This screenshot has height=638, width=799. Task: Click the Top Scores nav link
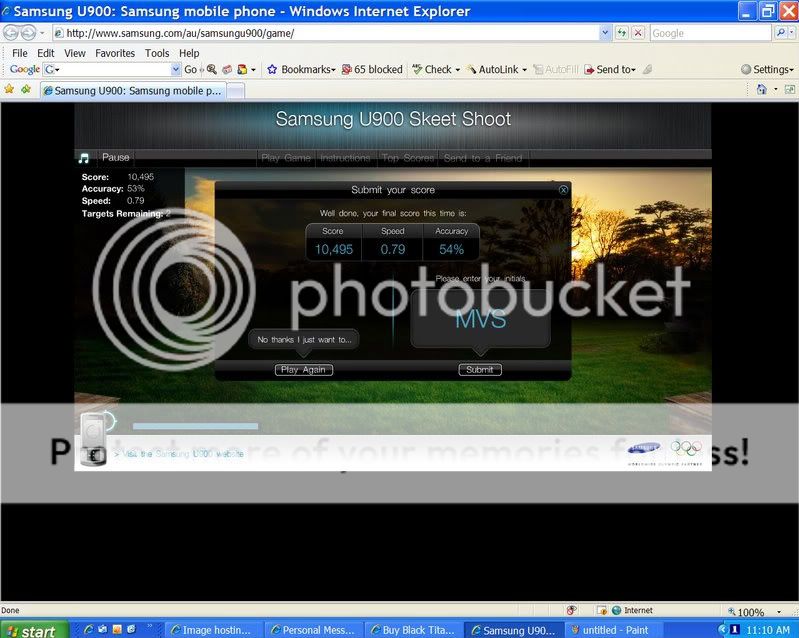(x=407, y=158)
